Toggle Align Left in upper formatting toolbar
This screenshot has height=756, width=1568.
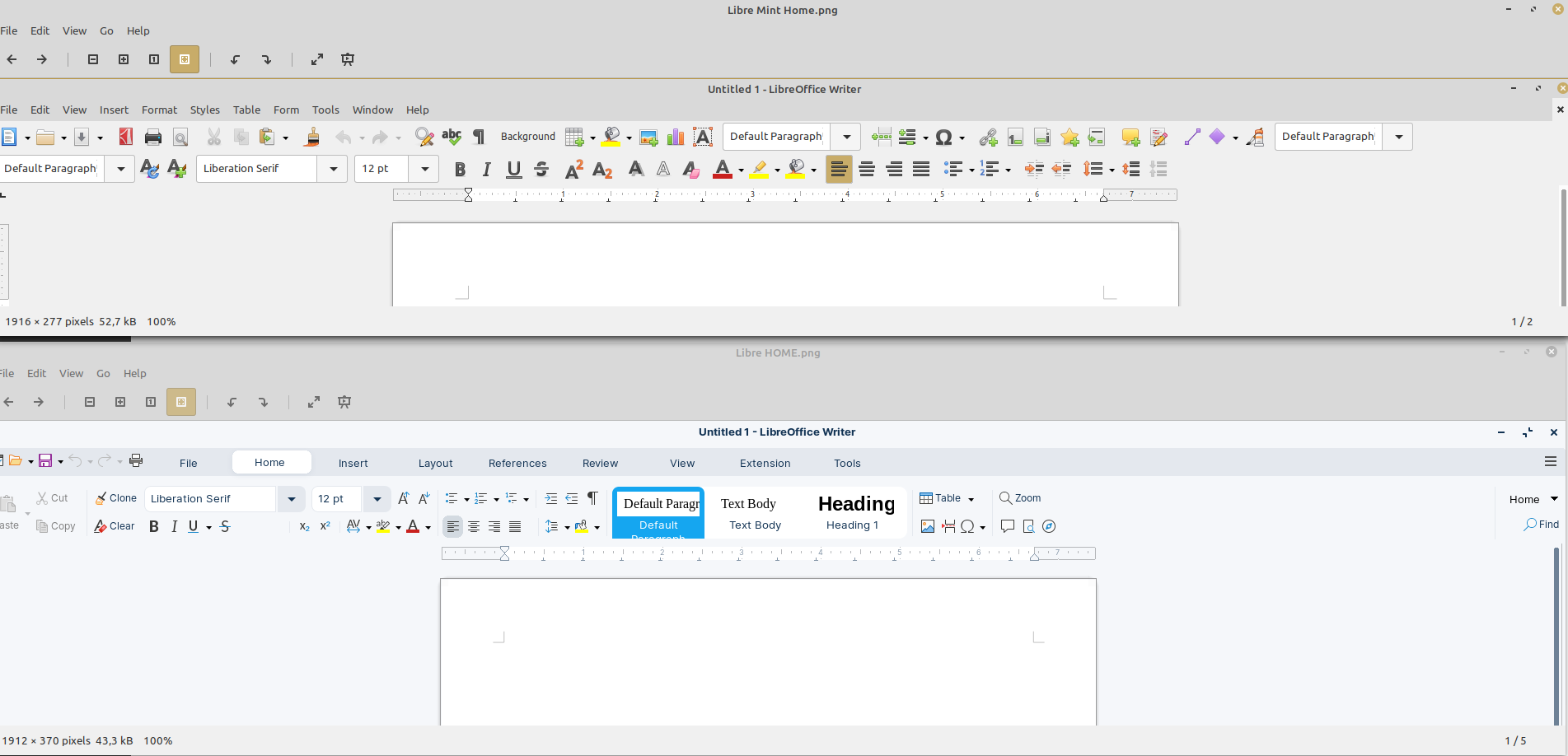click(839, 169)
